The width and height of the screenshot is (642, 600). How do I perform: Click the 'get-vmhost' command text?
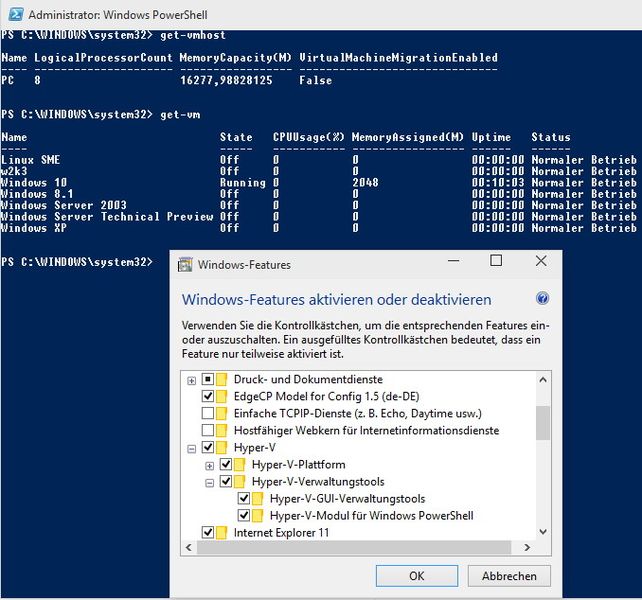[193, 35]
